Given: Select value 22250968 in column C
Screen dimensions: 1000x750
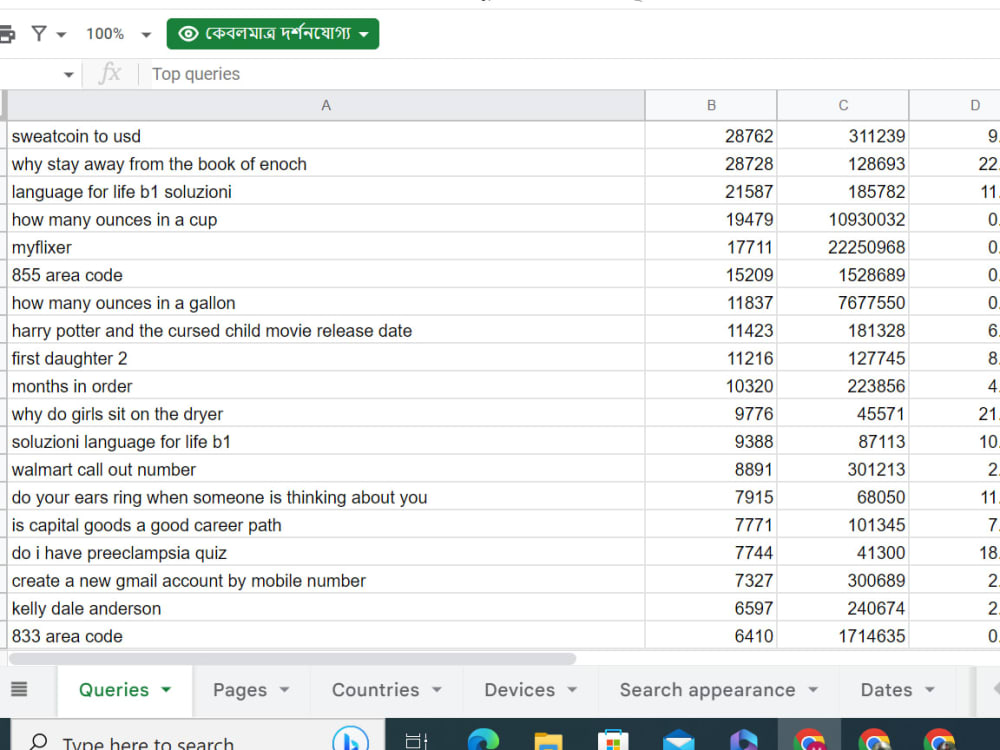Looking at the screenshot, I should pyautogui.click(x=843, y=247).
